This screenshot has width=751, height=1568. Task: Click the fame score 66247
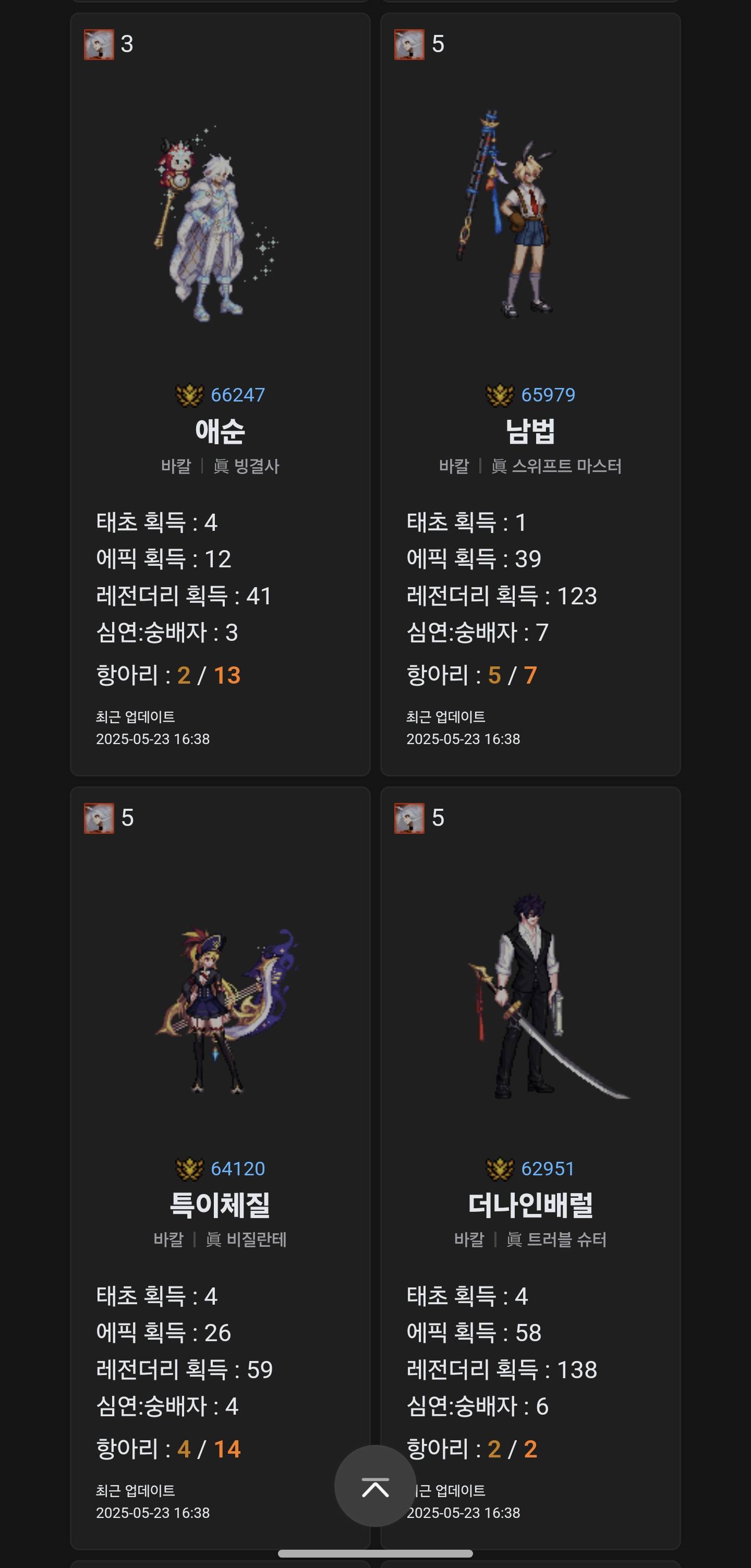tap(238, 395)
